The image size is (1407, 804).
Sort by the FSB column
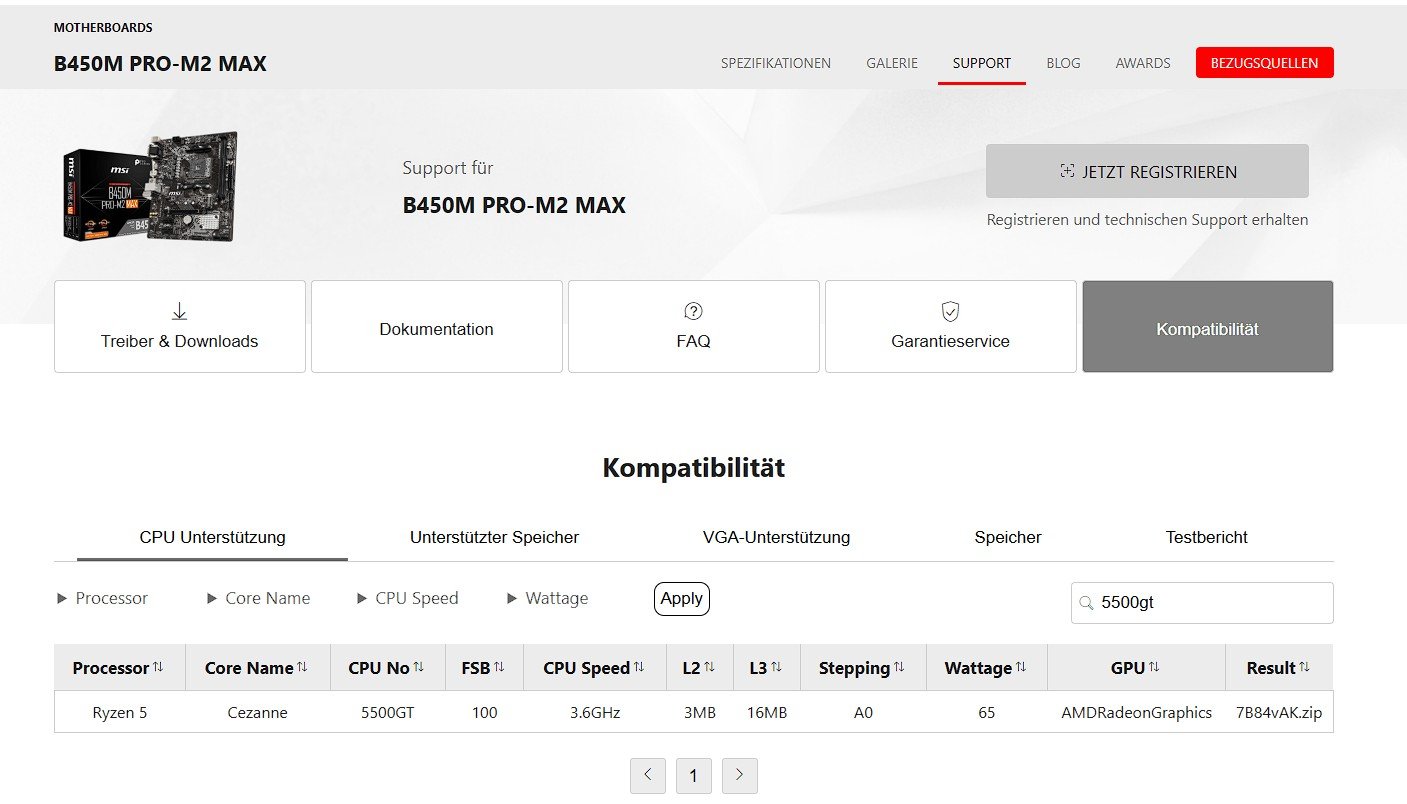[484, 667]
